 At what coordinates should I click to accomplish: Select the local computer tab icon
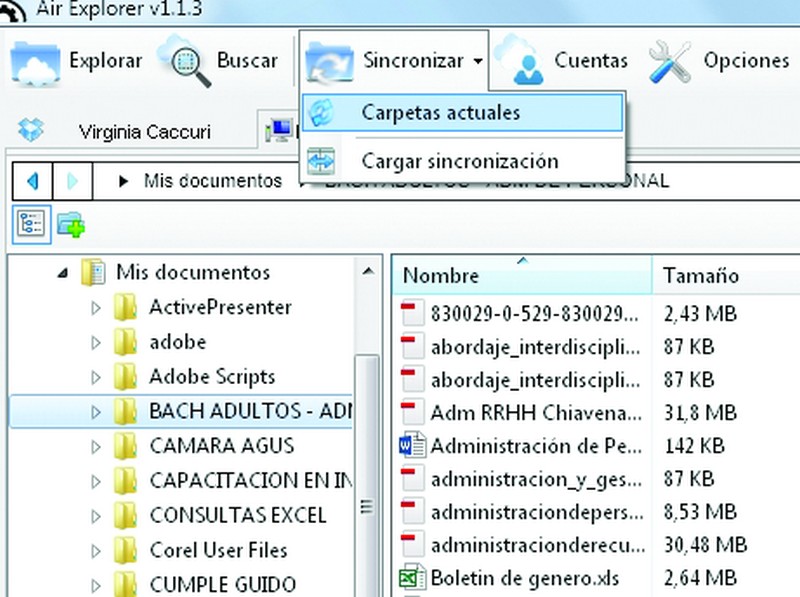tap(280, 131)
